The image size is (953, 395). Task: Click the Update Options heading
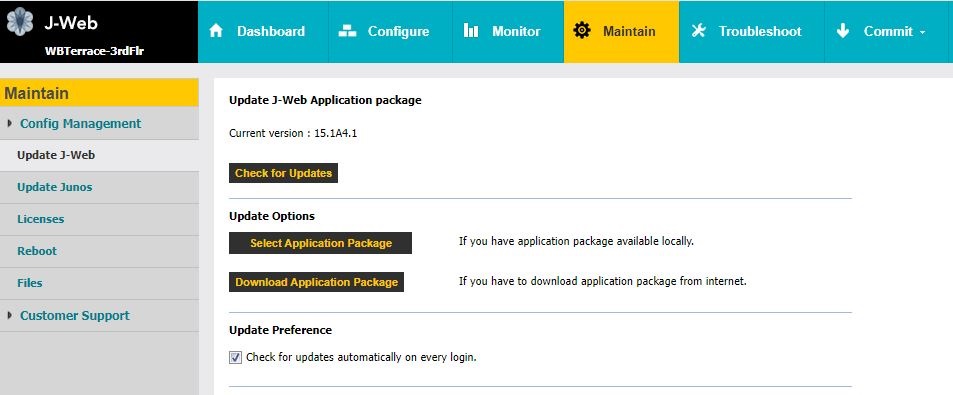pyautogui.click(x=272, y=216)
